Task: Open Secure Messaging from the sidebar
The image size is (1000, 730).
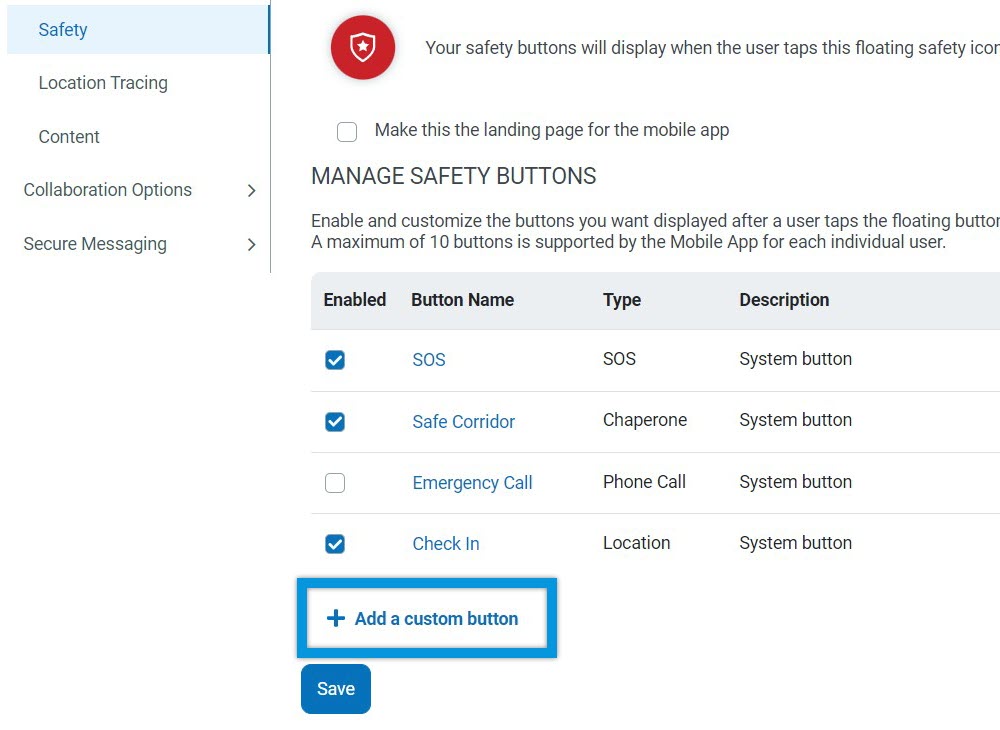Action: [95, 244]
